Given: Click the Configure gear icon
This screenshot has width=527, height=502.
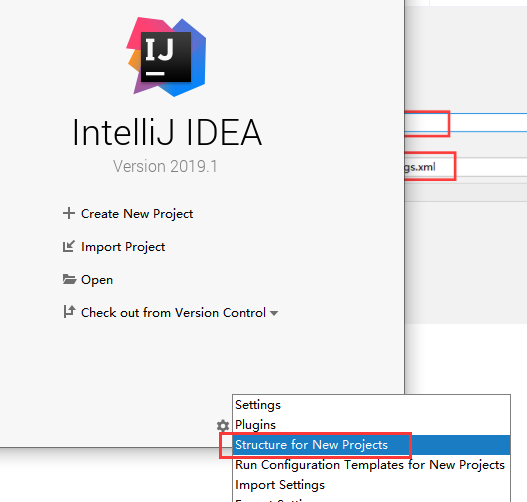Looking at the screenshot, I should 223,426.
